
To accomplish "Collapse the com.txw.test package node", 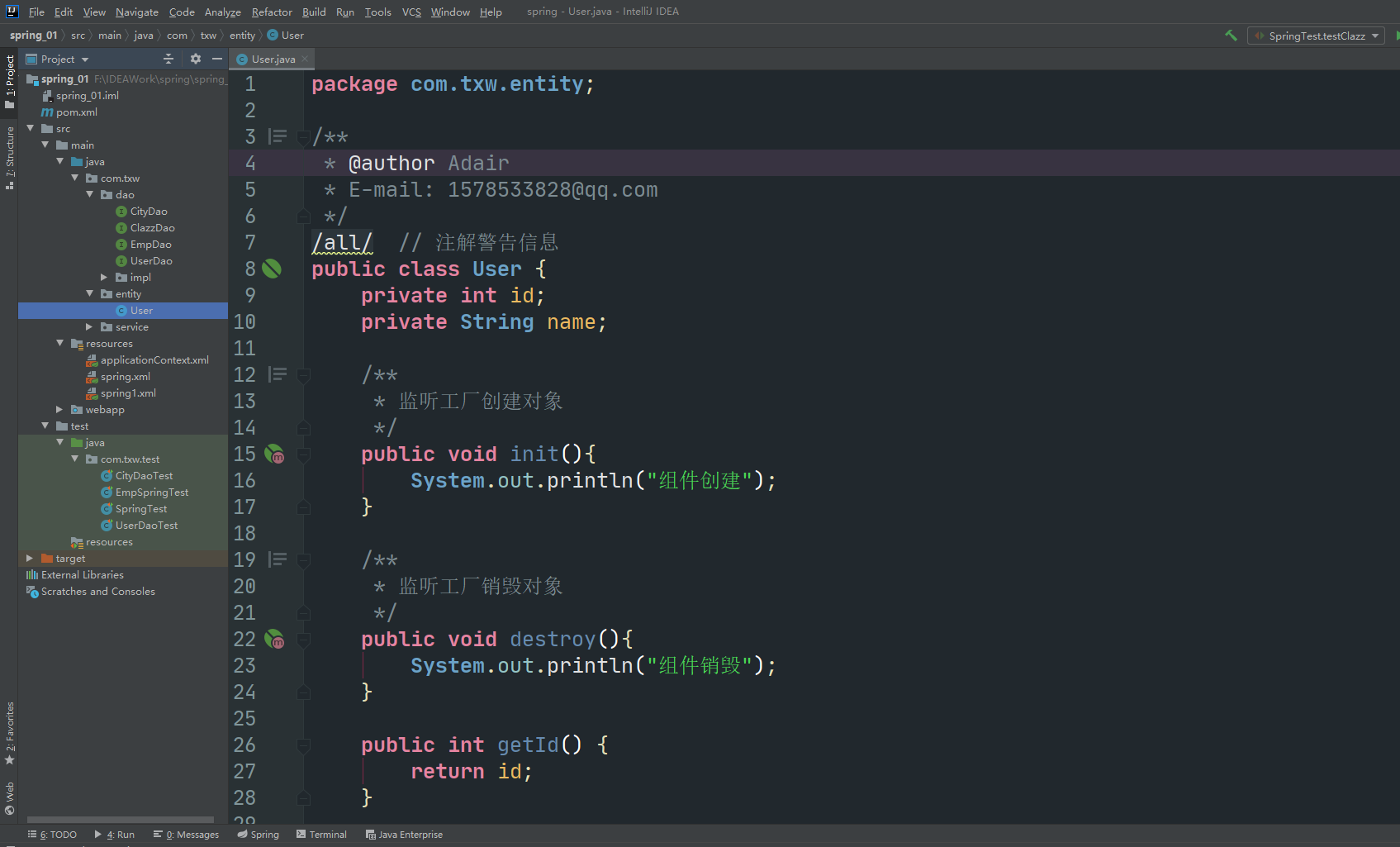I will (x=75, y=459).
